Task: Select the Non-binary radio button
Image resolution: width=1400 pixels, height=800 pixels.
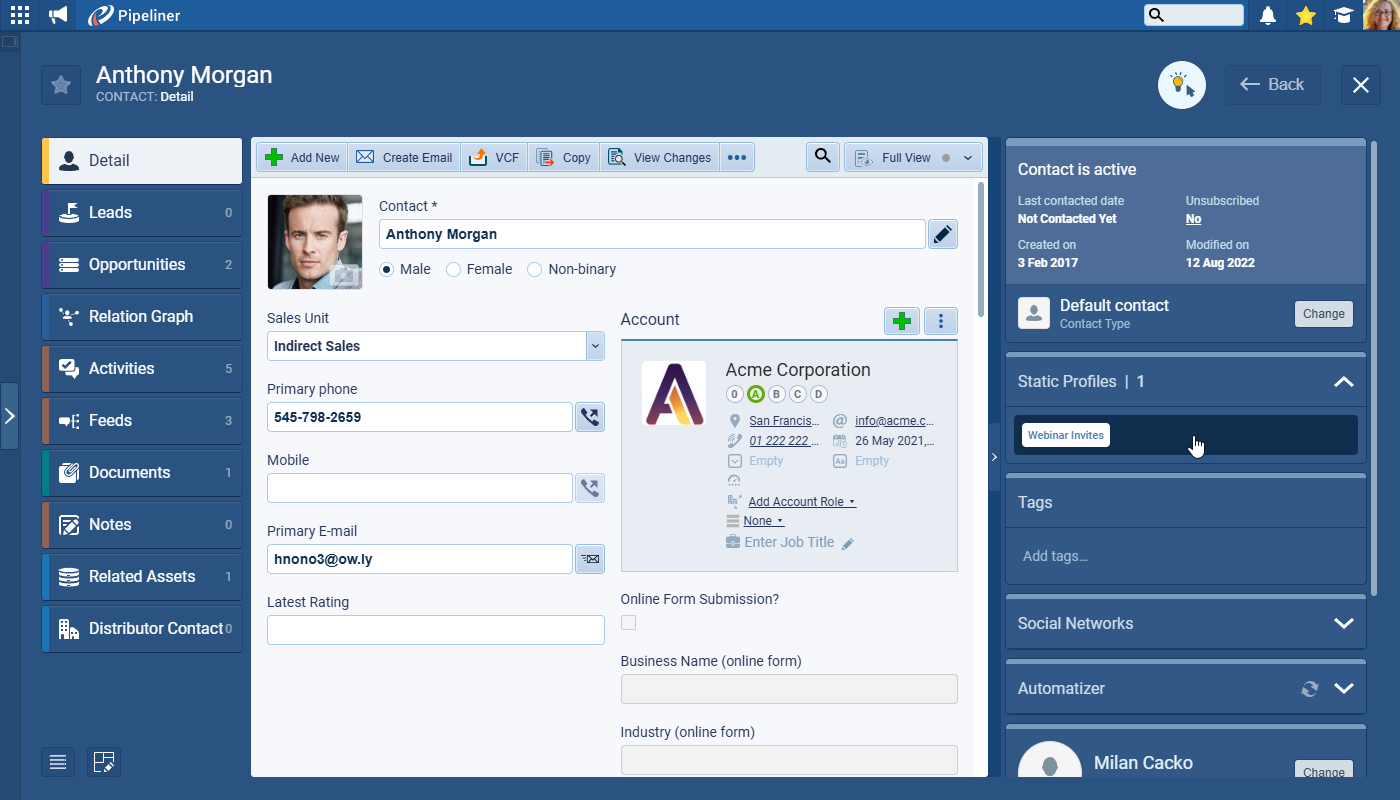Action: coord(535,270)
